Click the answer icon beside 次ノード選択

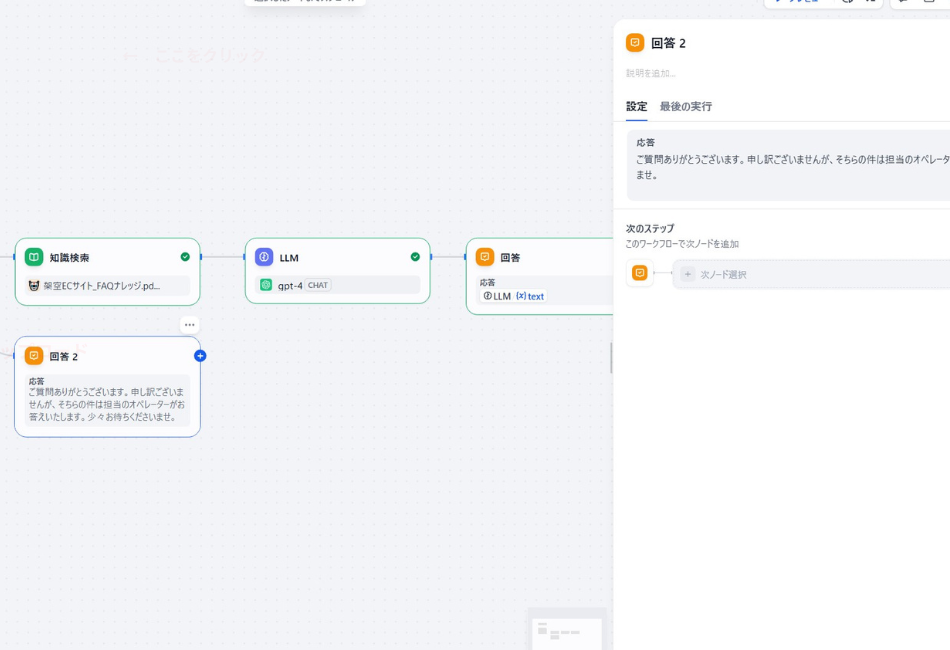[639, 273]
